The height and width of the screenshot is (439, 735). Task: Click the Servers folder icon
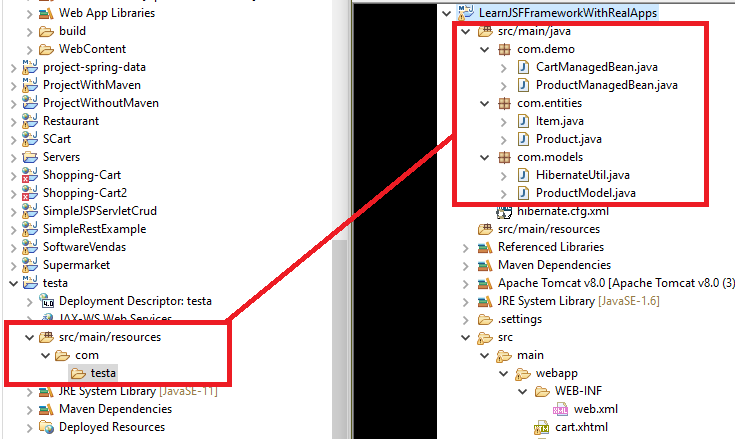tap(30, 157)
